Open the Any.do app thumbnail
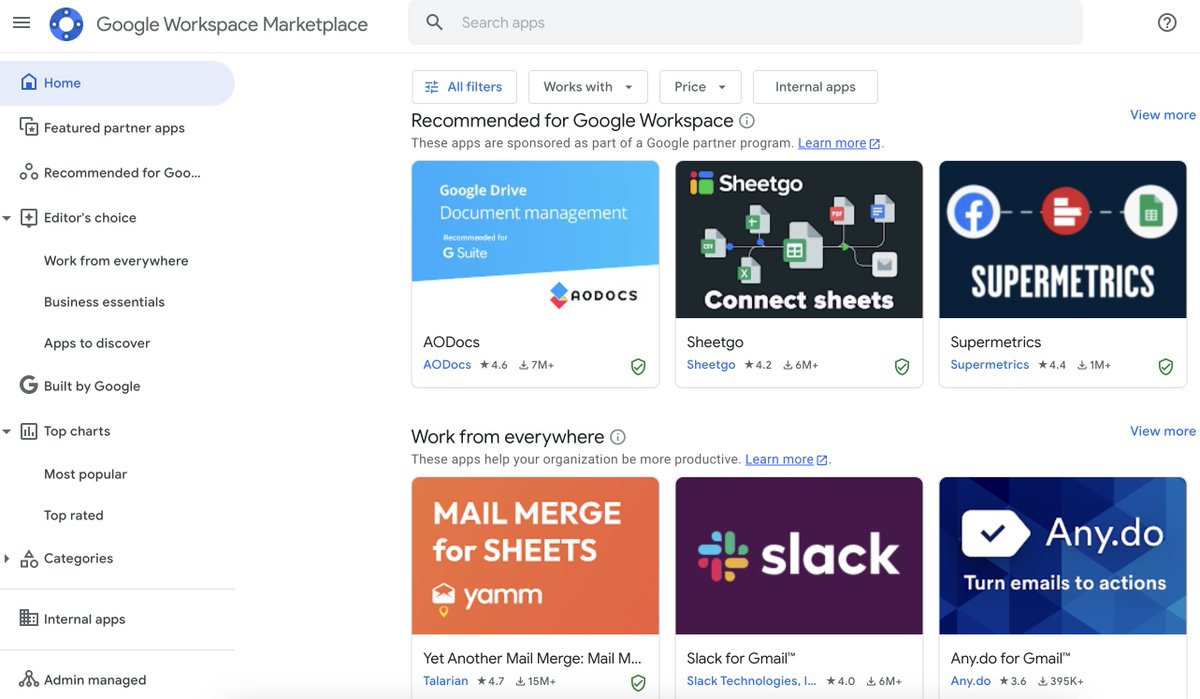This screenshot has height=699, width=1200. 1063,555
